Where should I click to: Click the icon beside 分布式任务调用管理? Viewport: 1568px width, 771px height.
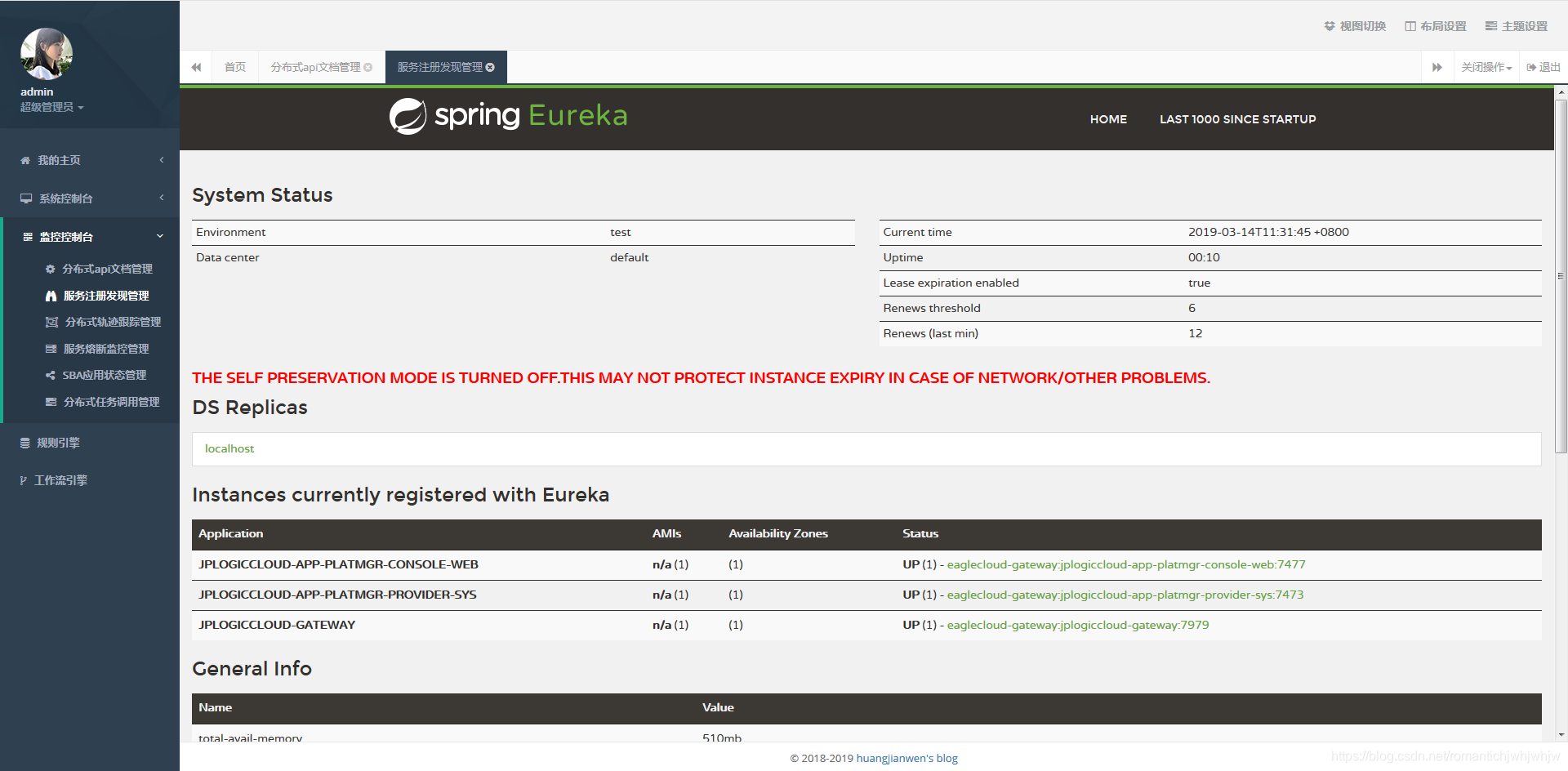point(51,402)
